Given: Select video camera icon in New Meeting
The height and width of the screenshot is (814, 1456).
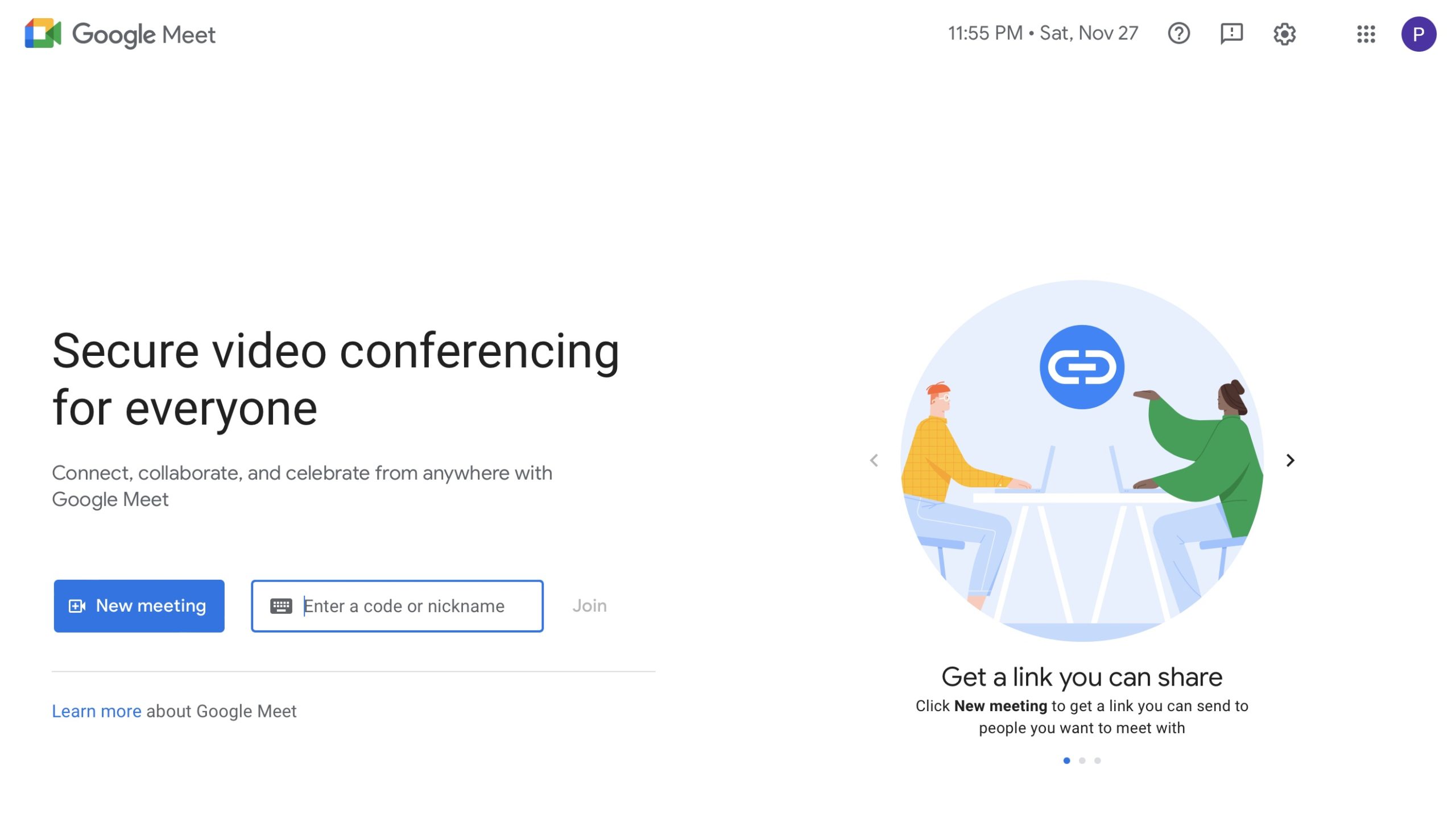Looking at the screenshot, I should point(77,605).
